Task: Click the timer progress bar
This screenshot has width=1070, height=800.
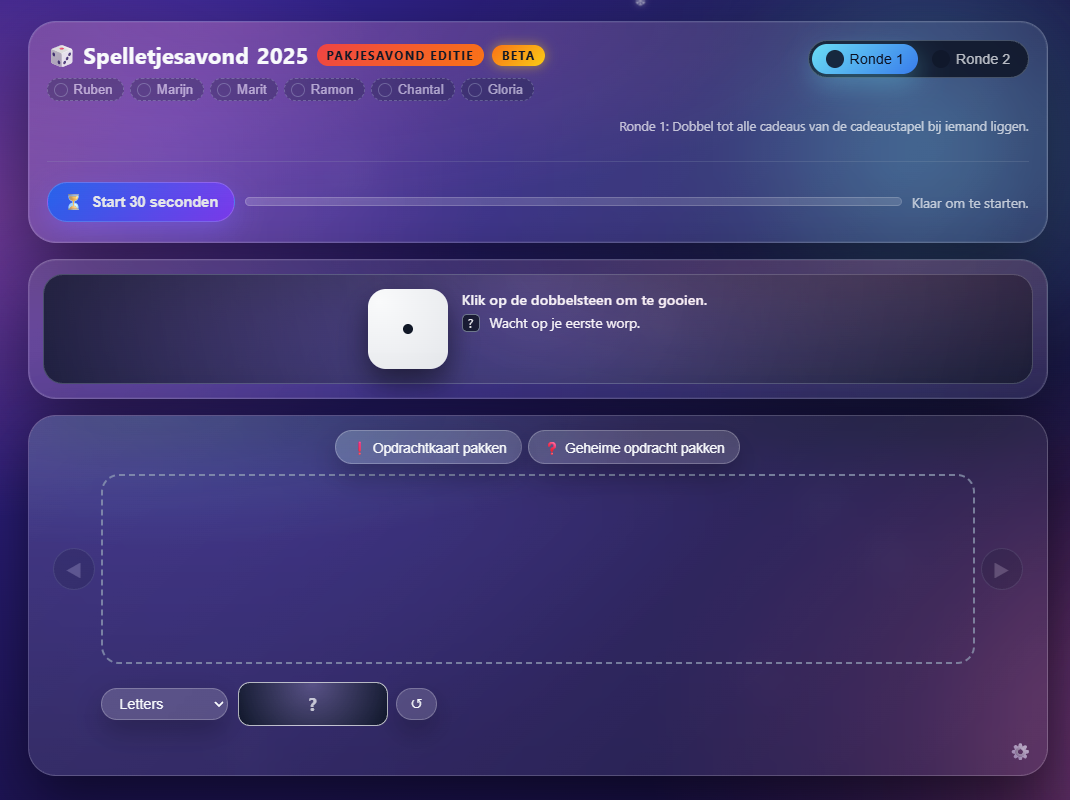Action: point(573,202)
